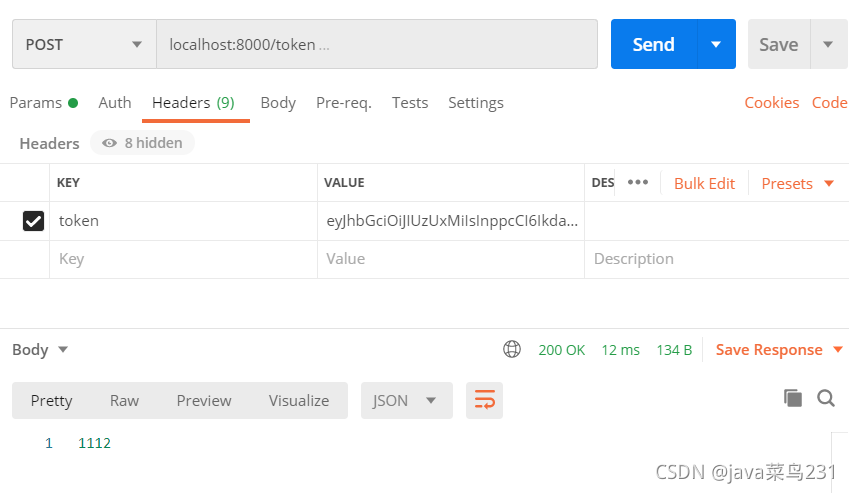
Task: Open Bulk Edit for headers
Action: 704,183
